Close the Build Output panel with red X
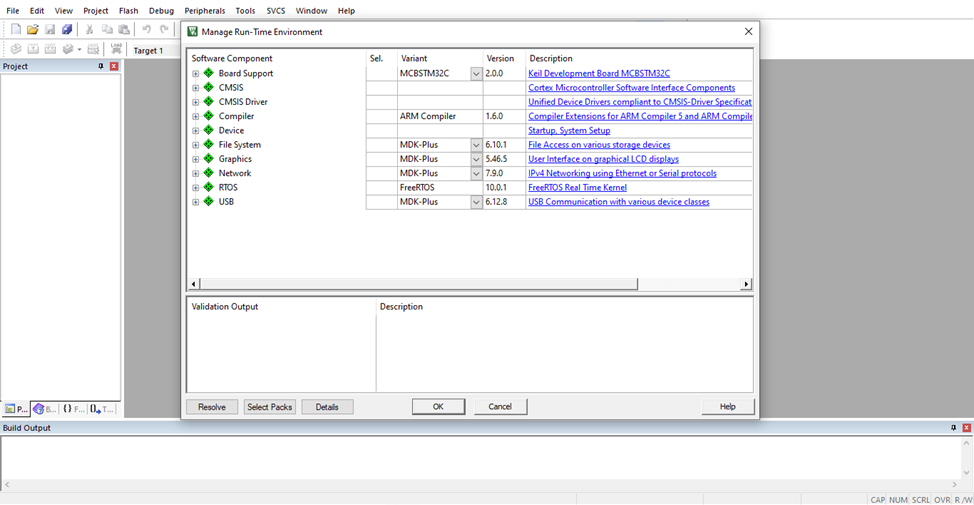 click(967, 428)
